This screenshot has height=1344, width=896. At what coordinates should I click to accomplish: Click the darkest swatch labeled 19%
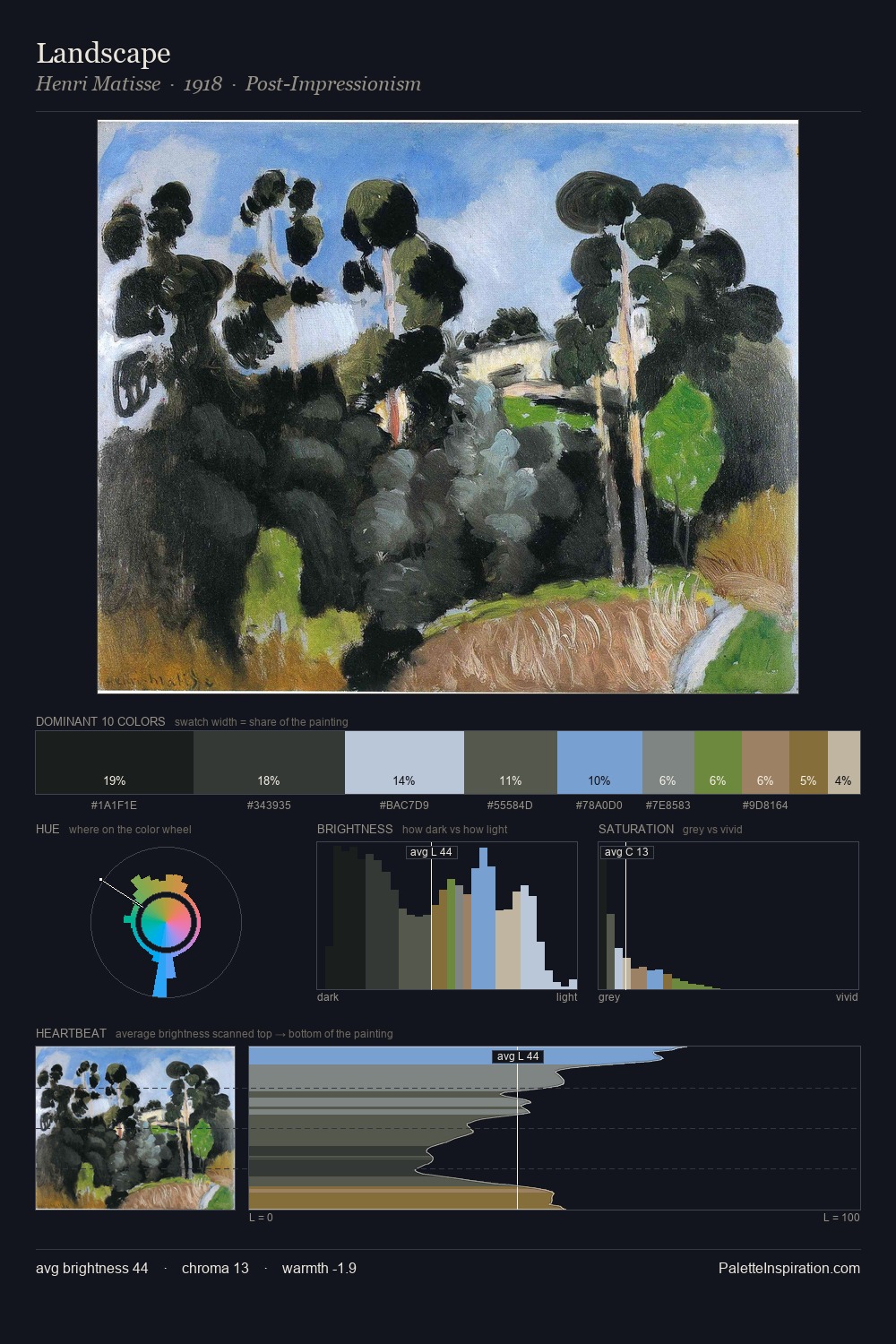pos(115,762)
